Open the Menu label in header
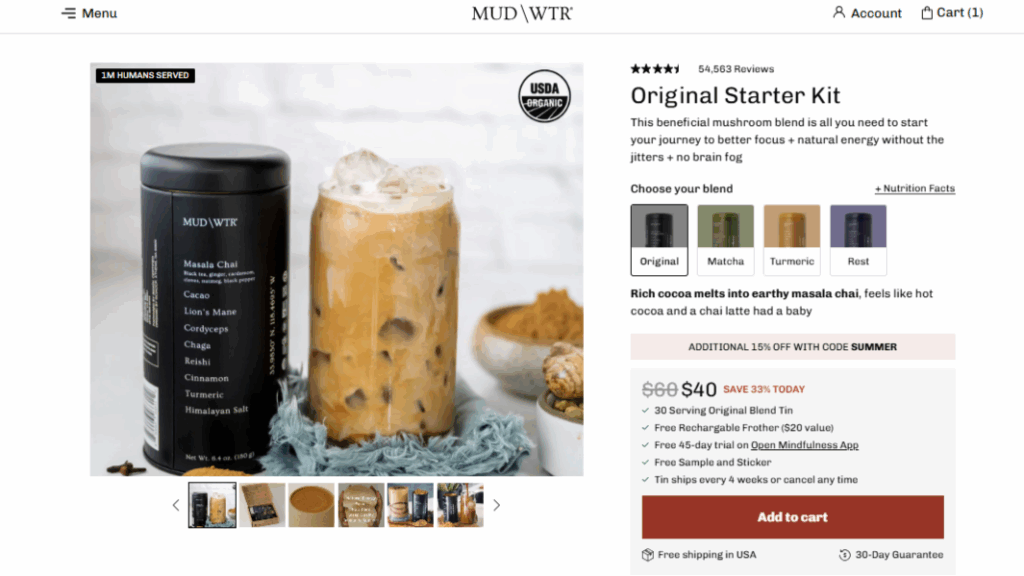Screen dimensions: 1024x576 tap(99, 13)
